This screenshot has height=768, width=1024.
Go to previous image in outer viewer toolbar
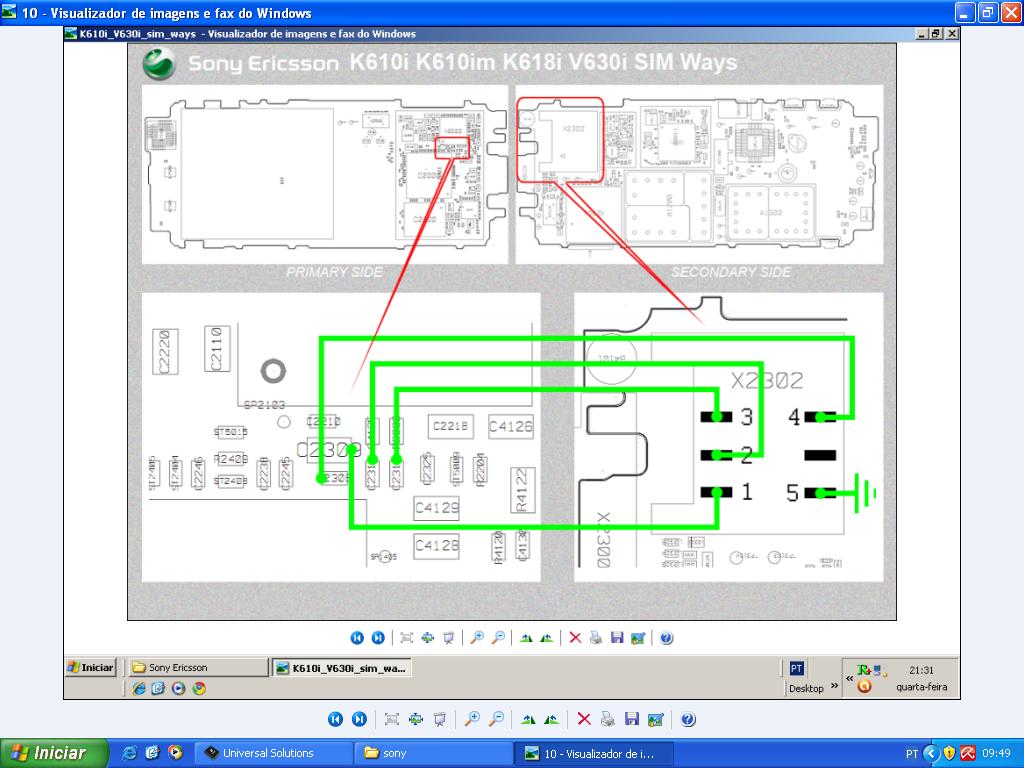(335, 719)
